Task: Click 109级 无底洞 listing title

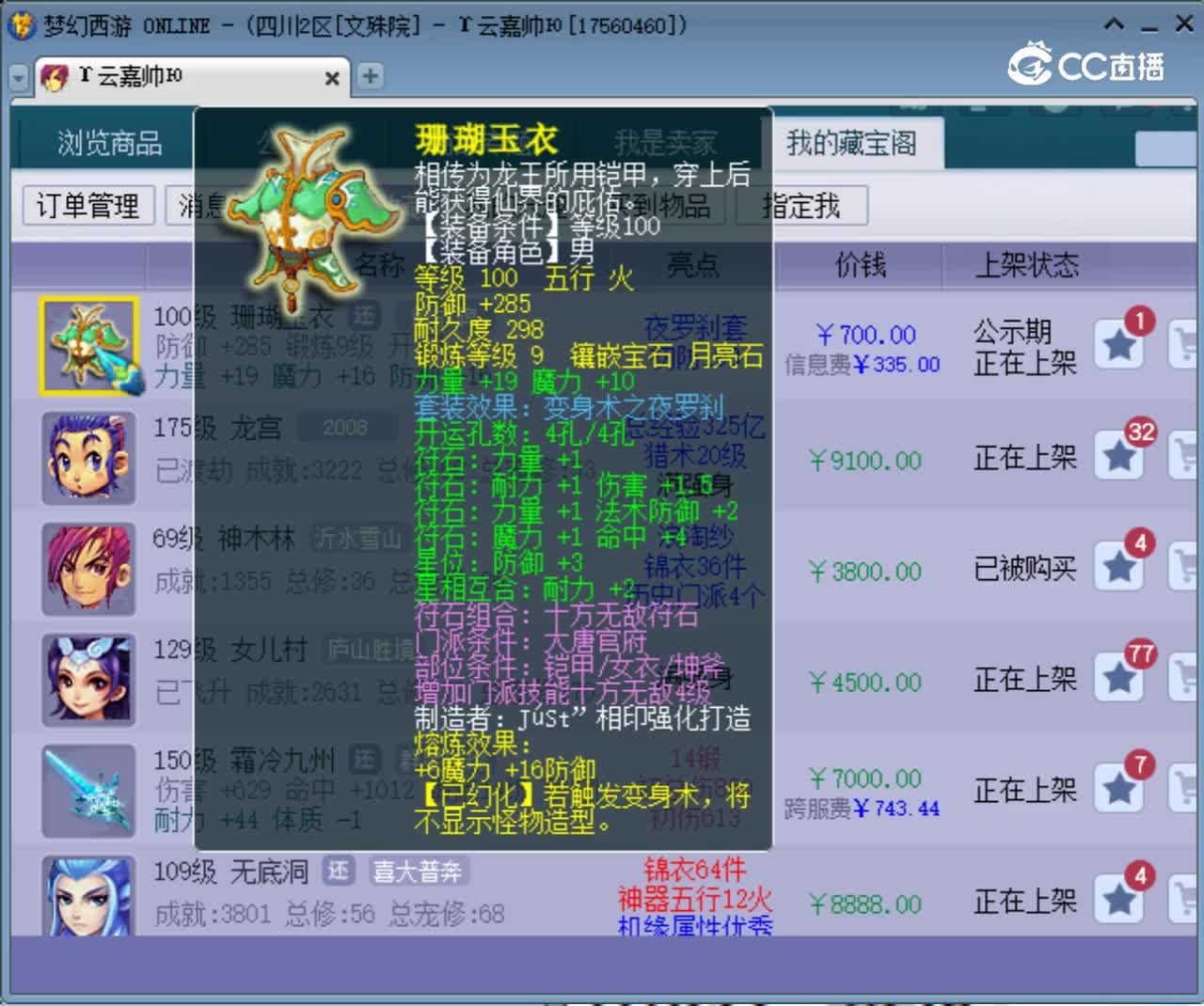Action: (x=231, y=872)
